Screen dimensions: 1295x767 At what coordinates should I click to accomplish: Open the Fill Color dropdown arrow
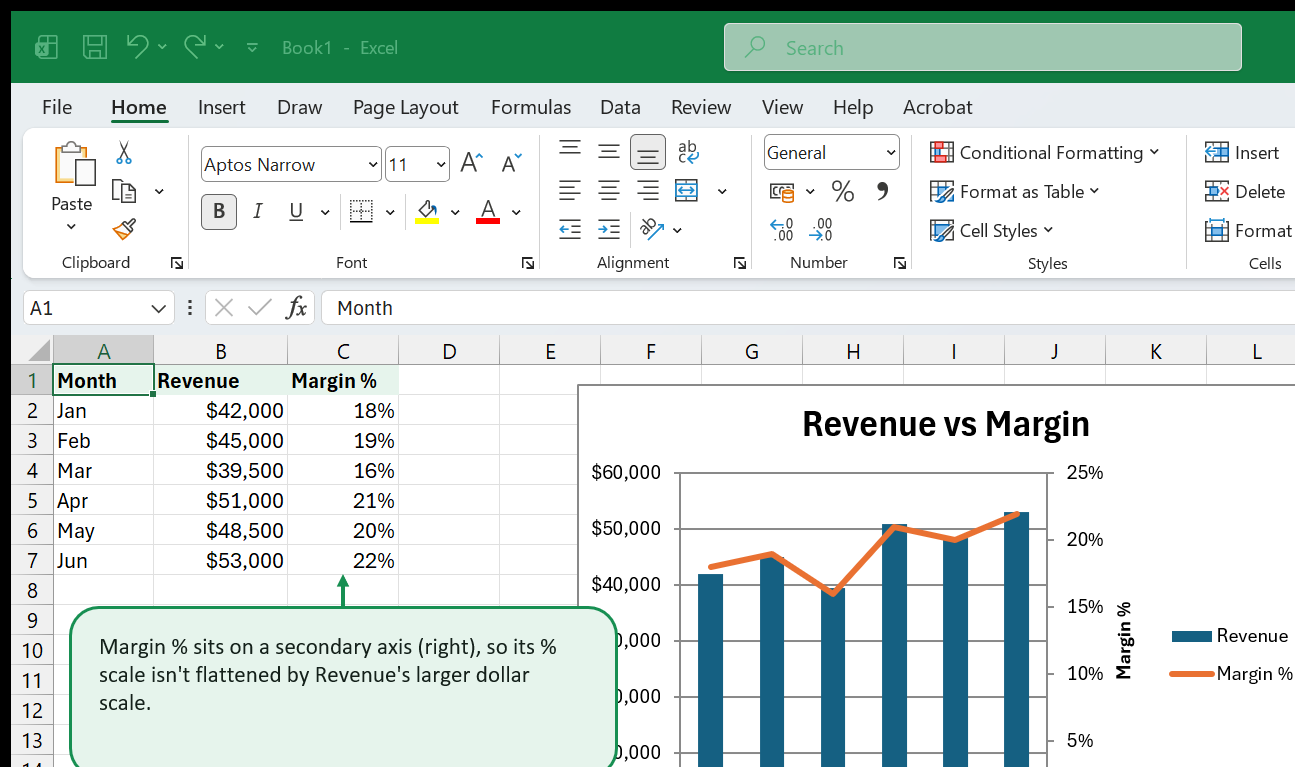point(455,212)
